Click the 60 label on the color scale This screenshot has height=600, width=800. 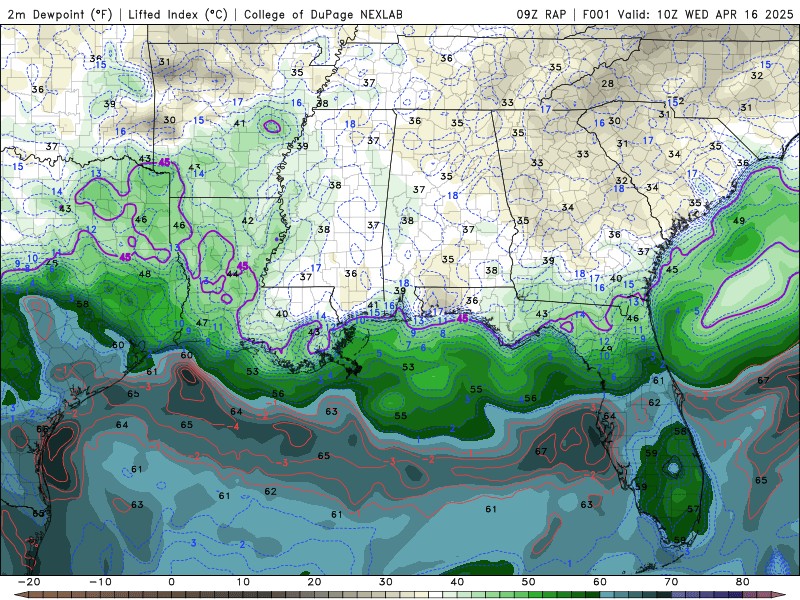coord(600,582)
